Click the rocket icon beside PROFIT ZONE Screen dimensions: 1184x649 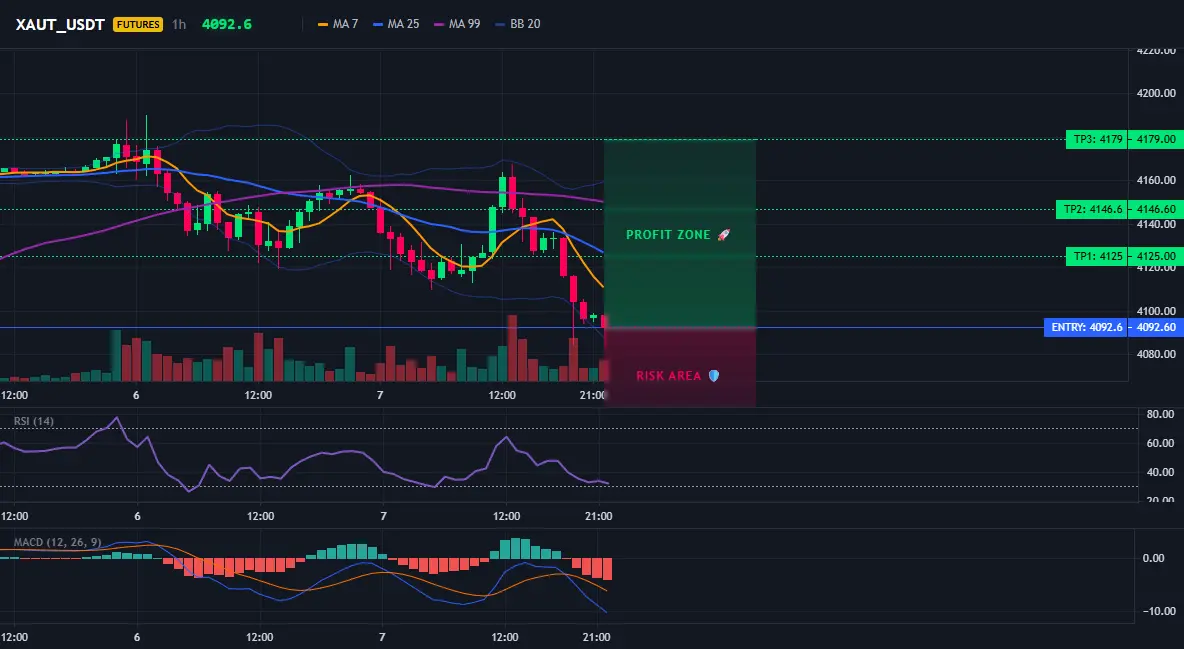click(723, 235)
